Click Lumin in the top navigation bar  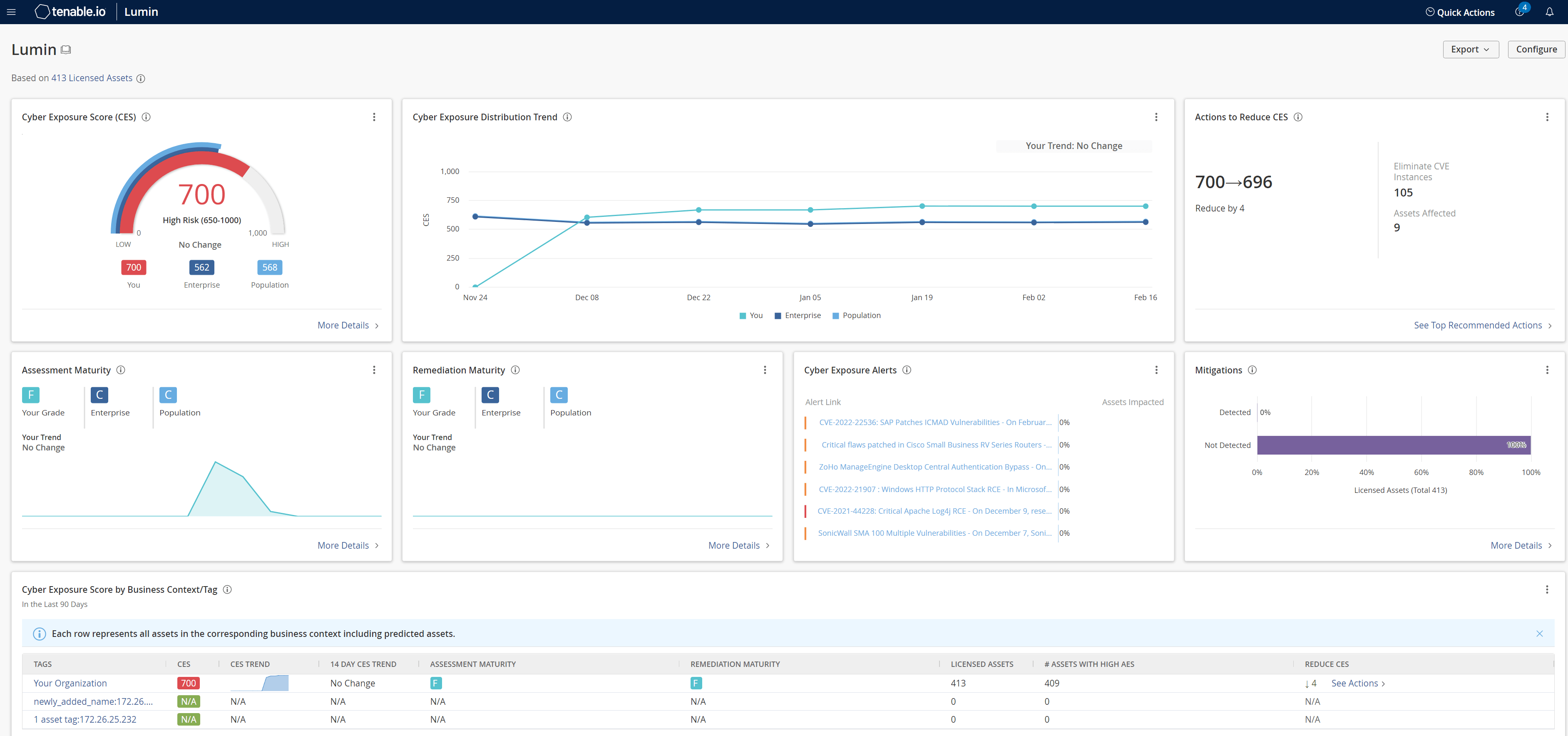coord(141,12)
